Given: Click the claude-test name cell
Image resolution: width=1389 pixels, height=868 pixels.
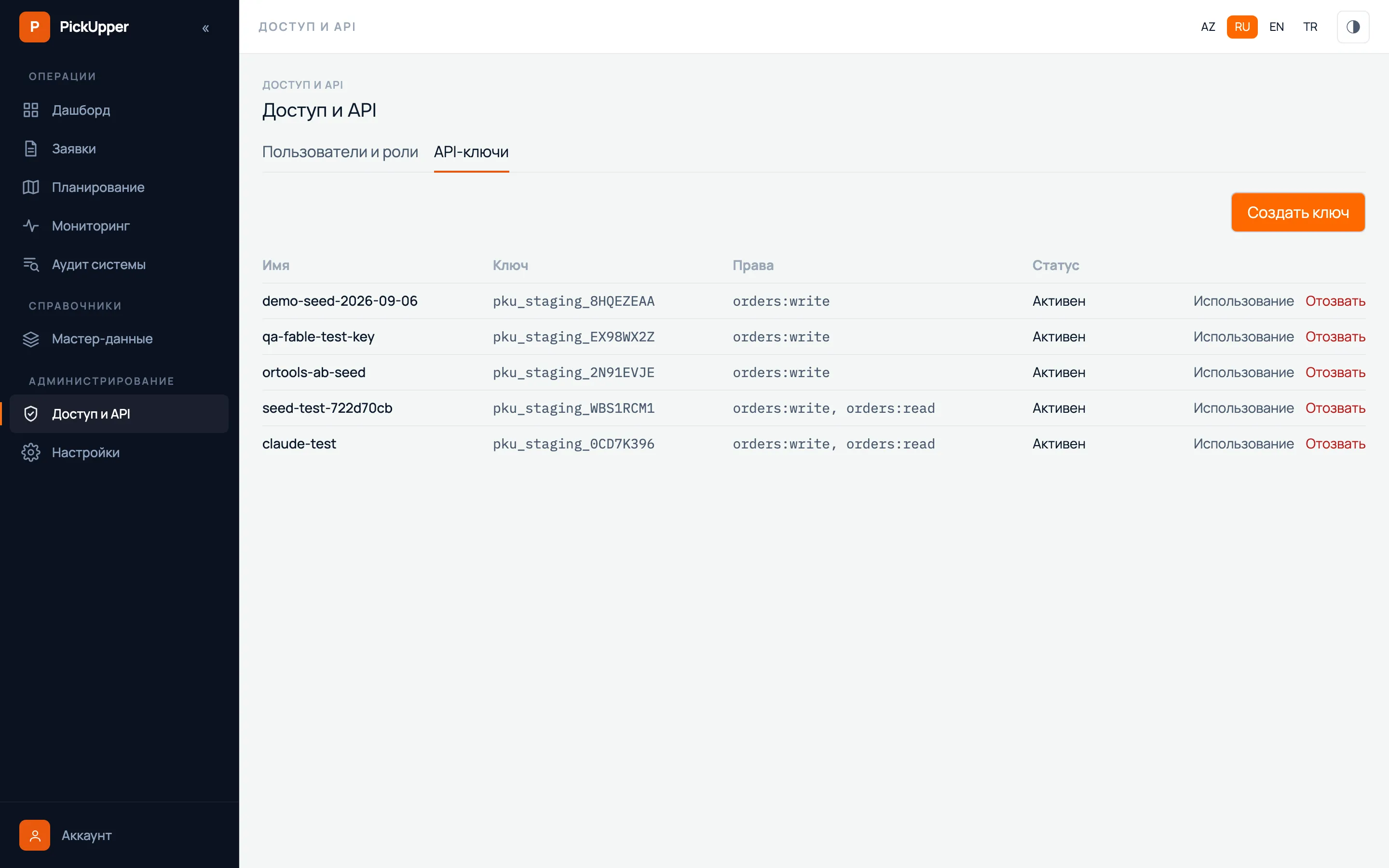Looking at the screenshot, I should coord(299,444).
